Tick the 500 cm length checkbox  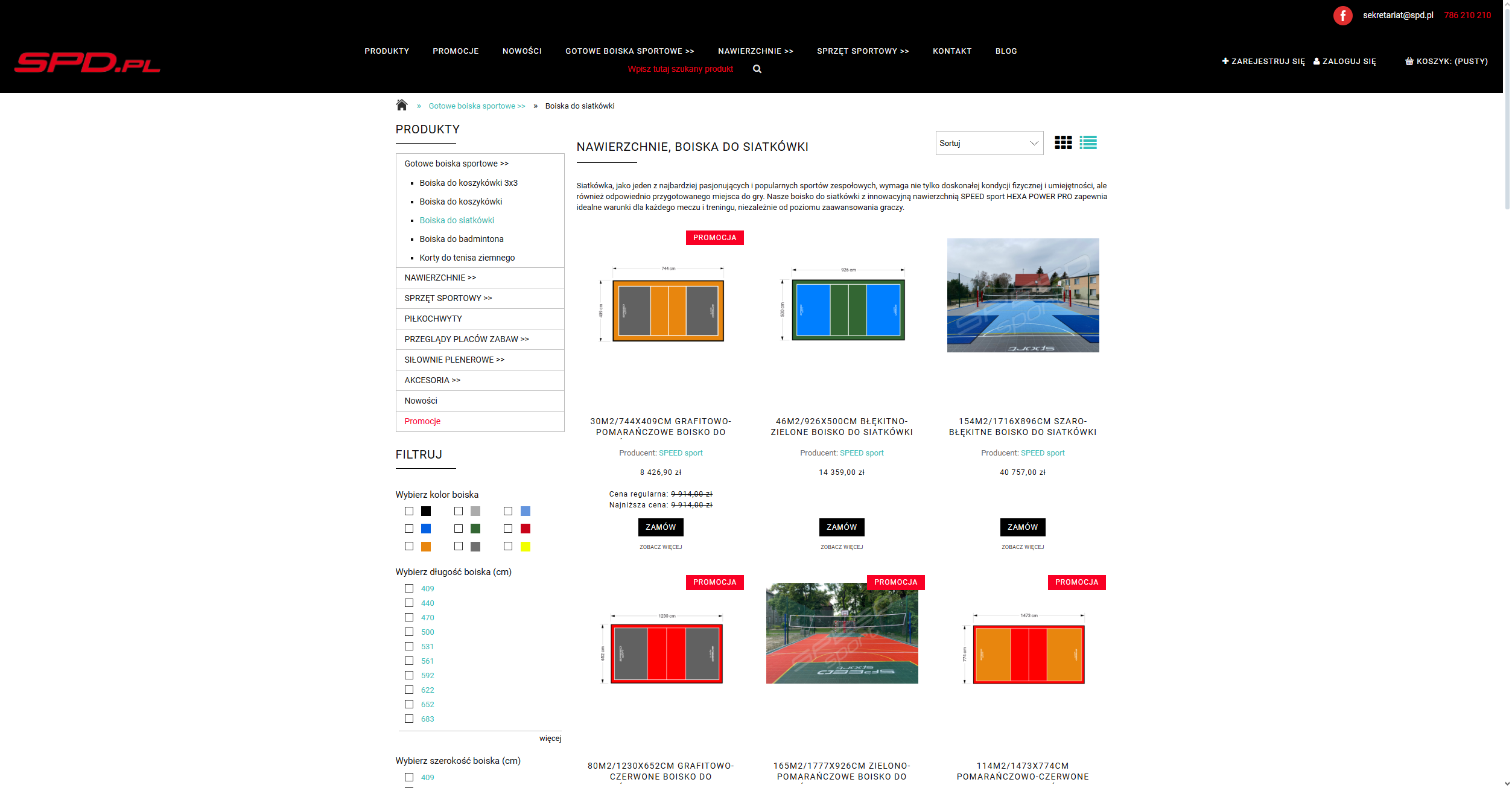[409, 632]
